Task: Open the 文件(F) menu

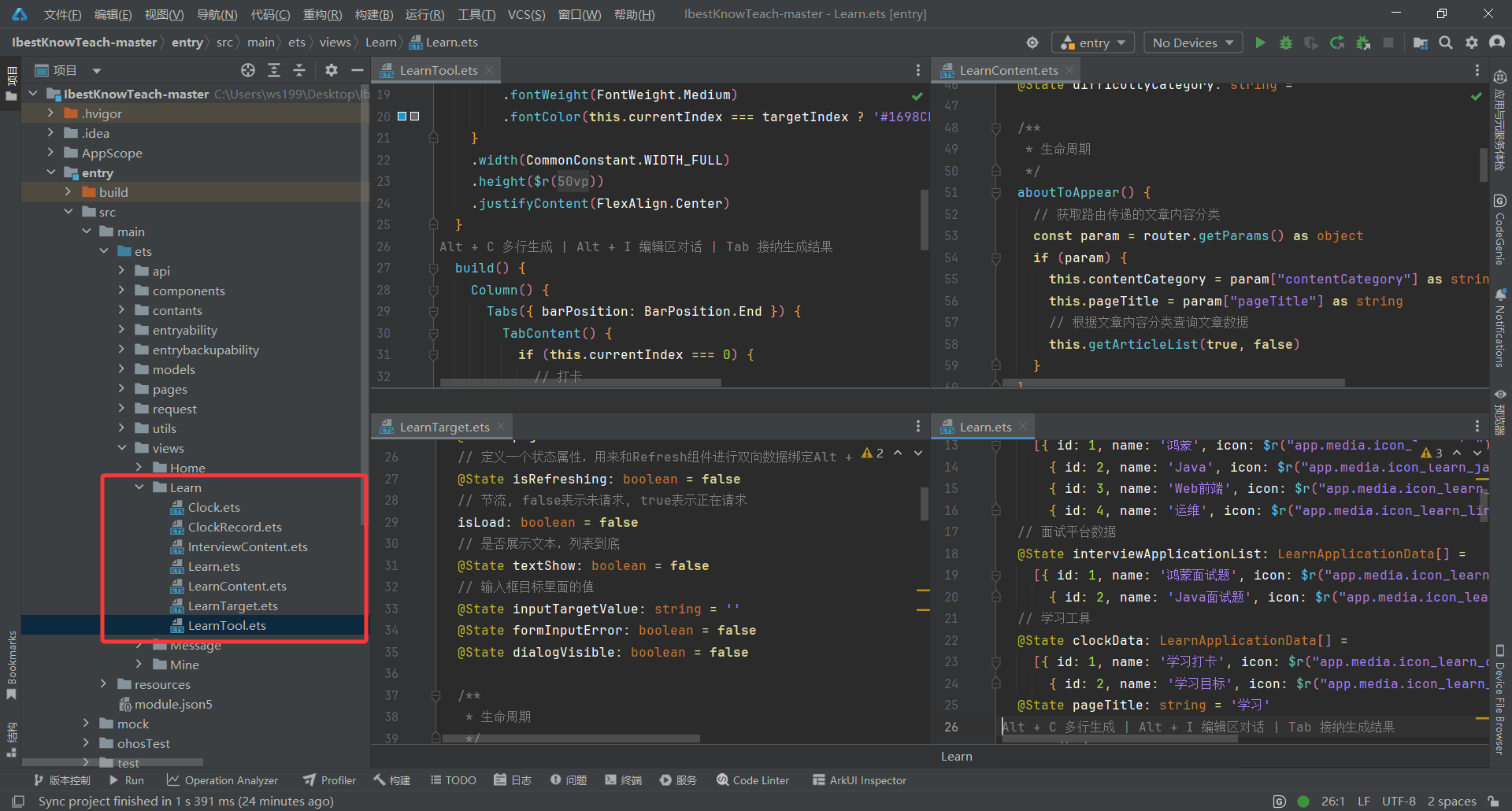Action: 62,14
